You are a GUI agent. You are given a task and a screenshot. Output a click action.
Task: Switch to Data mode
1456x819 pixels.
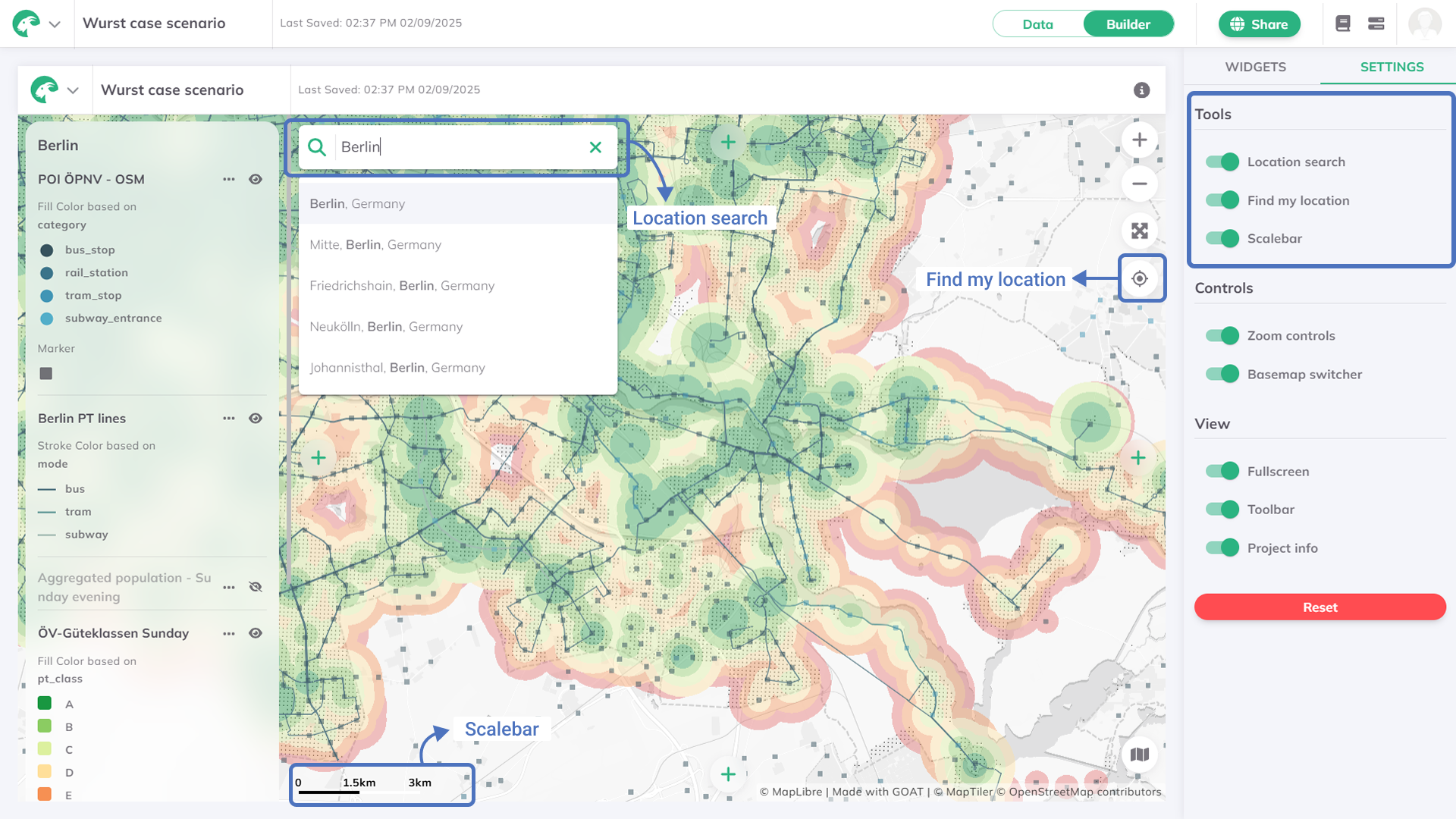(x=1037, y=24)
